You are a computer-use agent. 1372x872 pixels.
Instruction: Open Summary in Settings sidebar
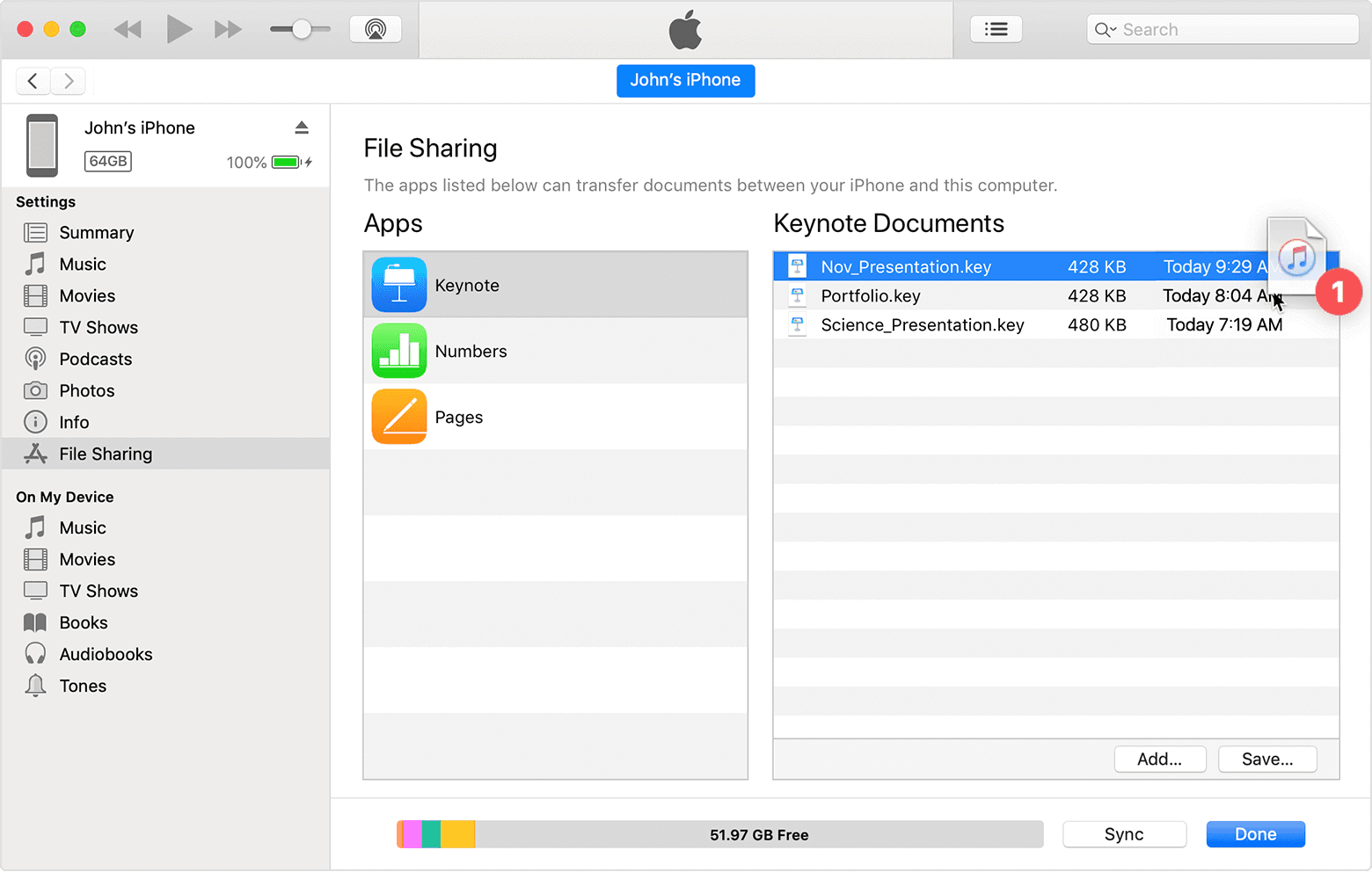pos(96,233)
